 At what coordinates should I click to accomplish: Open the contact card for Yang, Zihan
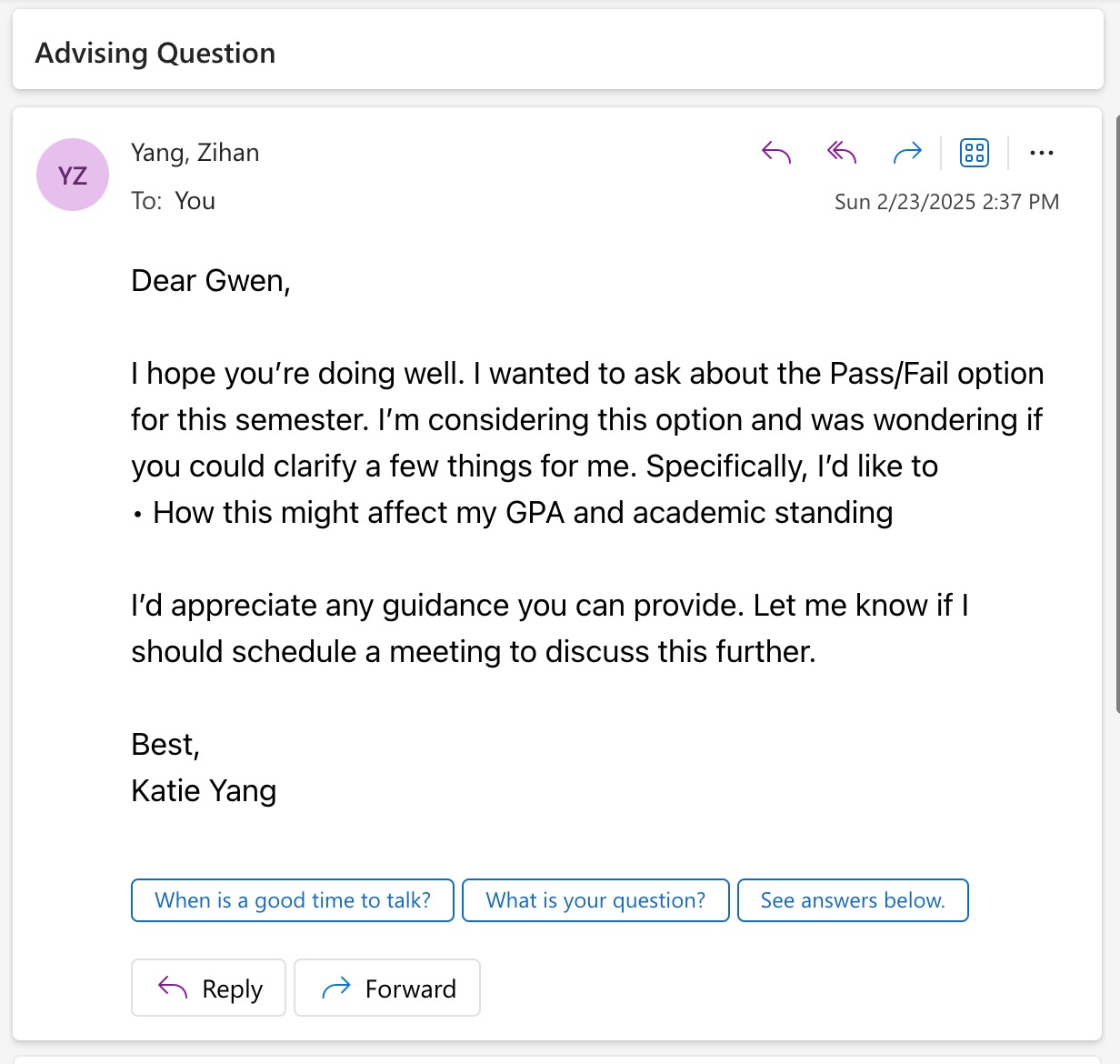pos(195,153)
